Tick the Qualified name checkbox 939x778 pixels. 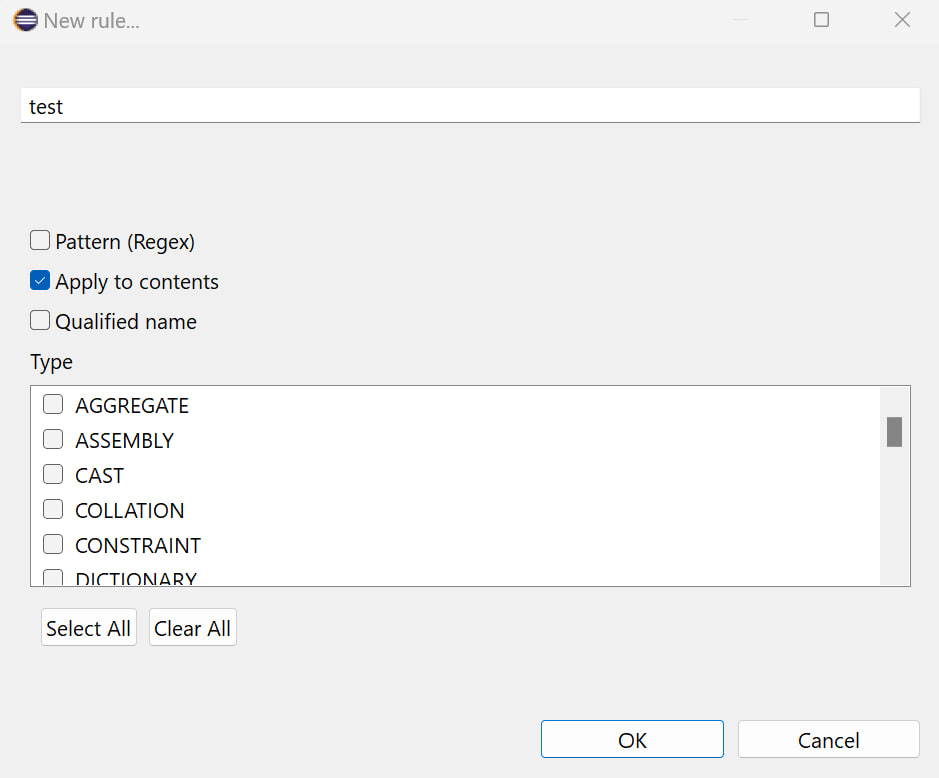point(40,320)
